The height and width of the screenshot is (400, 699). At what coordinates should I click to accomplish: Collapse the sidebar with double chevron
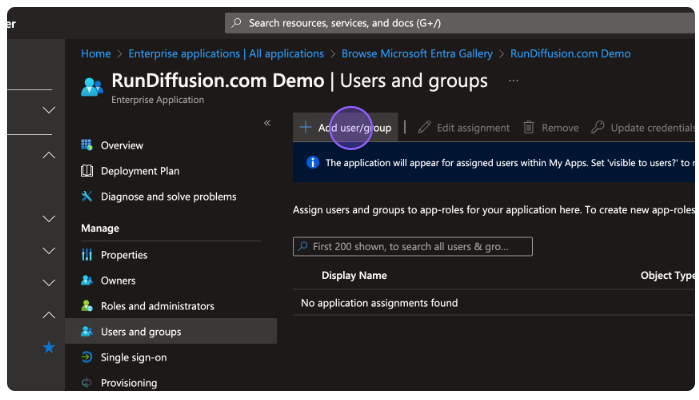[267, 123]
